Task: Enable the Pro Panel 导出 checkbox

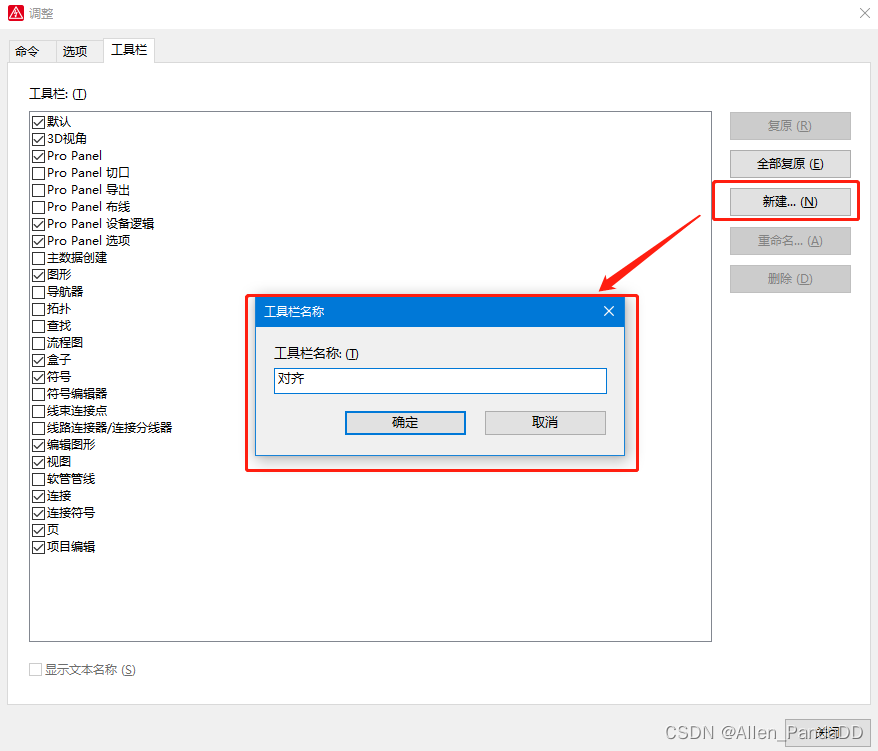Action: (39, 190)
